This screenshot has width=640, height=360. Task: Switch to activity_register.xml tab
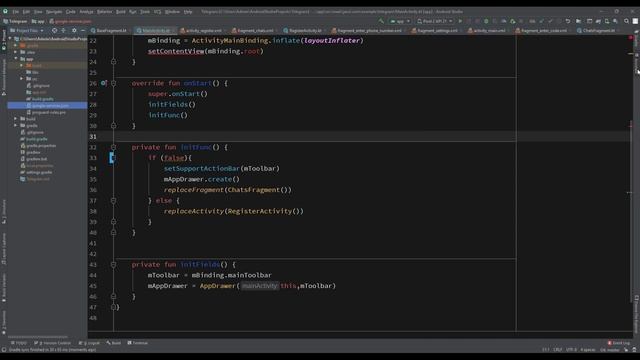(201, 31)
